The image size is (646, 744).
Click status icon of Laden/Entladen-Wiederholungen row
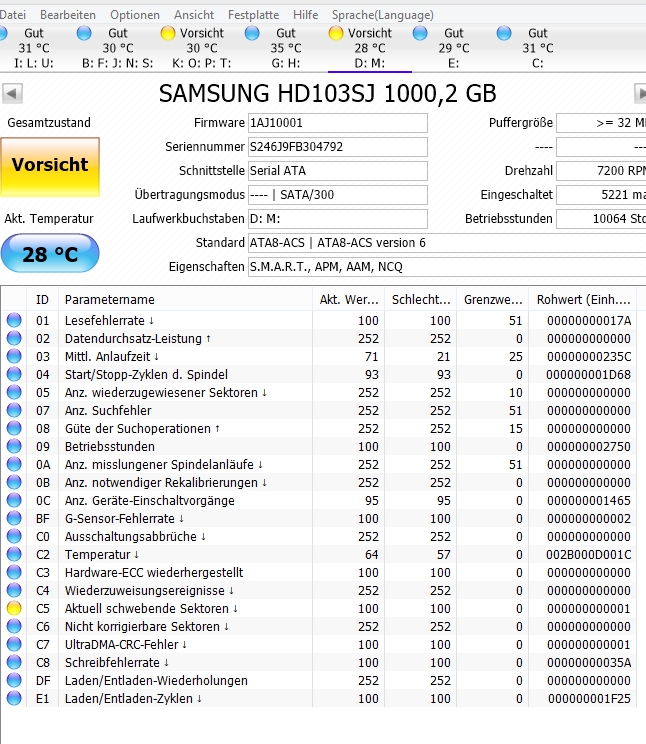14,680
